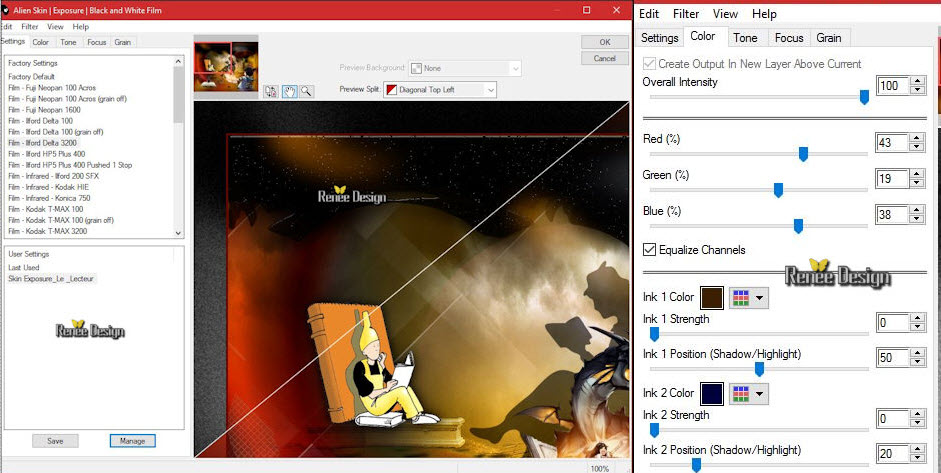Open Edit menu in right panel
941x473 pixels.
[x=649, y=14]
